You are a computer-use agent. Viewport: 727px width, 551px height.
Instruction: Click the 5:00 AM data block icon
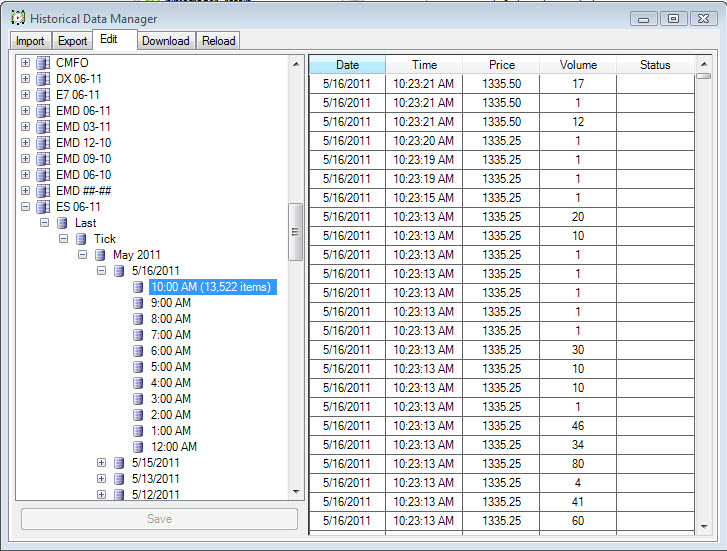point(138,367)
